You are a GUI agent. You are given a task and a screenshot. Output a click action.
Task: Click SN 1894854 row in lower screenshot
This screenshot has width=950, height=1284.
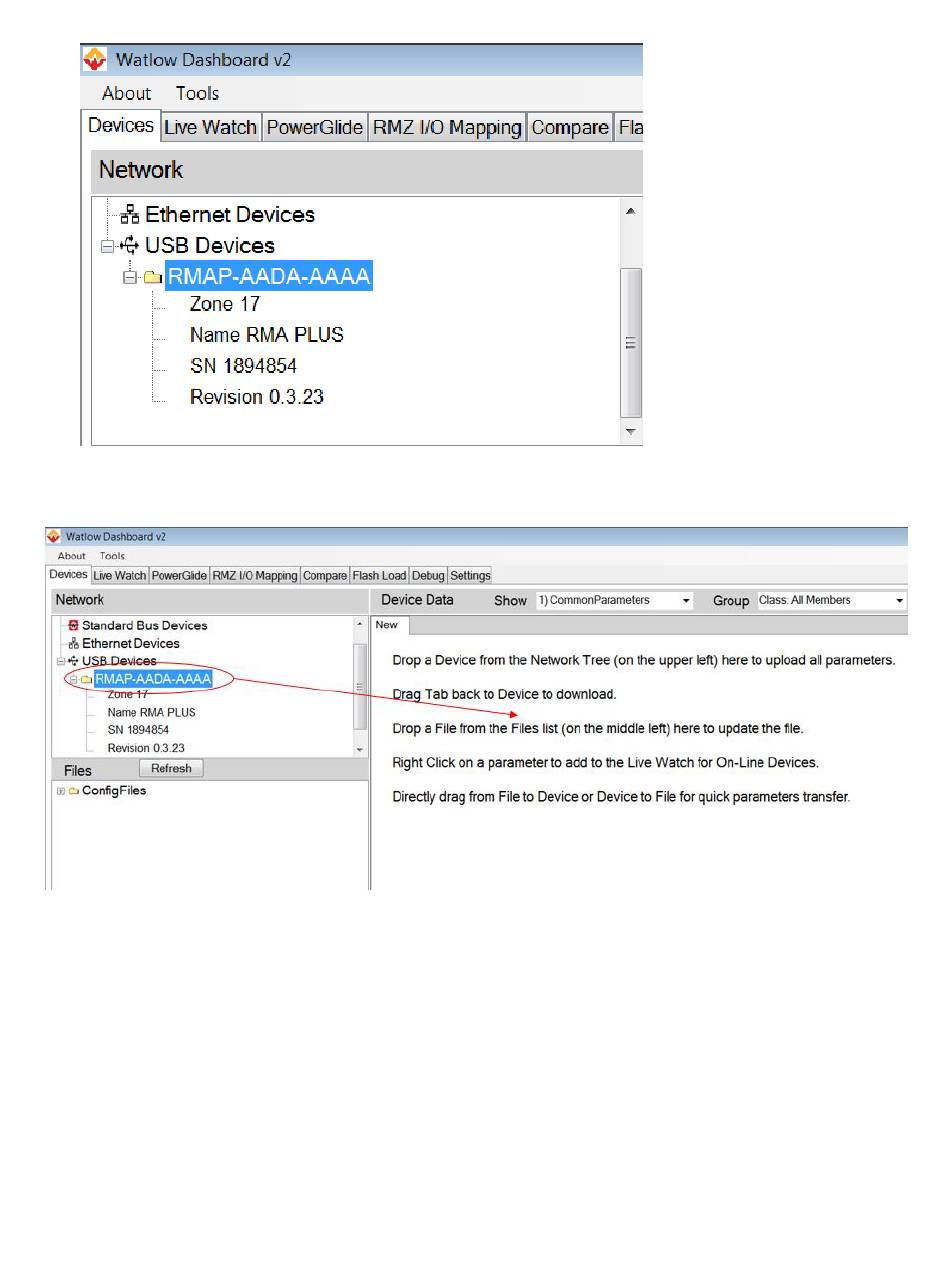point(138,730)
